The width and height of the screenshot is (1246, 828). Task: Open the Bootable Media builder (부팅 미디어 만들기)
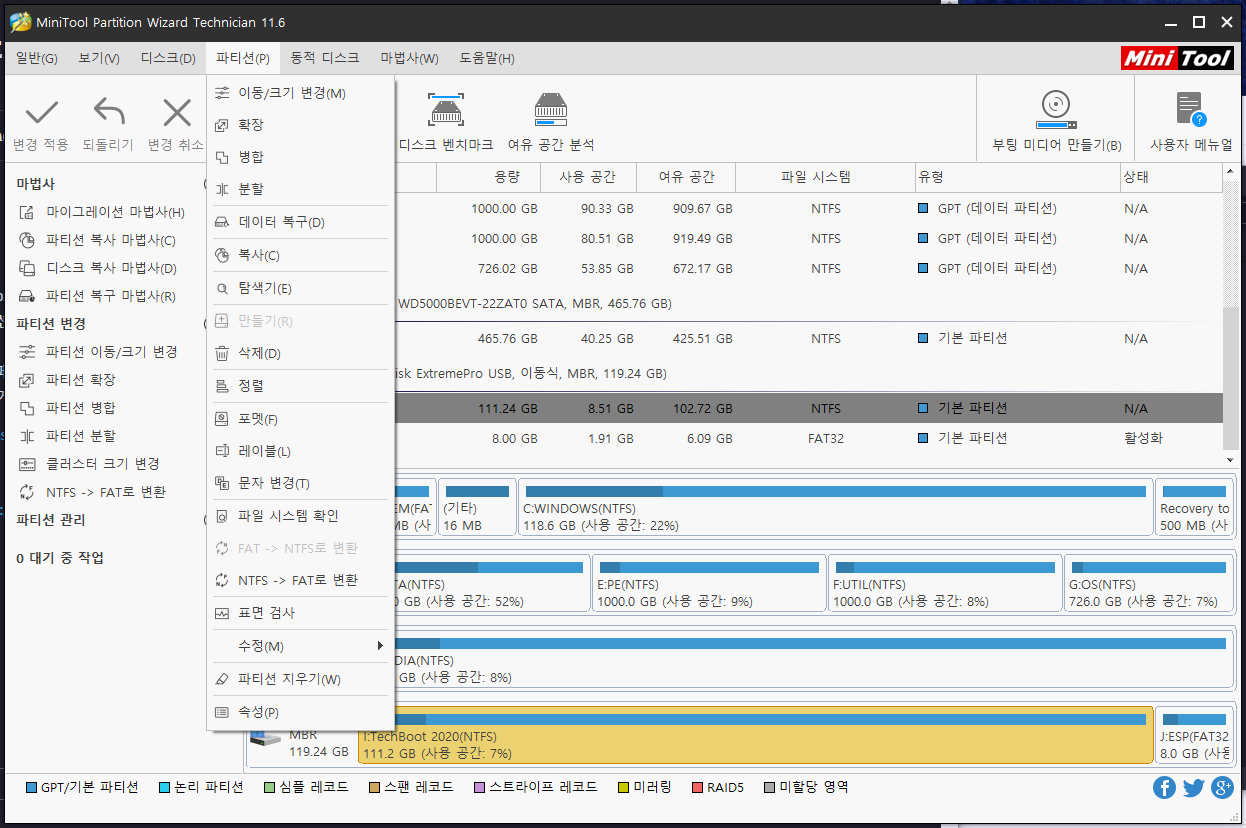1056,124
